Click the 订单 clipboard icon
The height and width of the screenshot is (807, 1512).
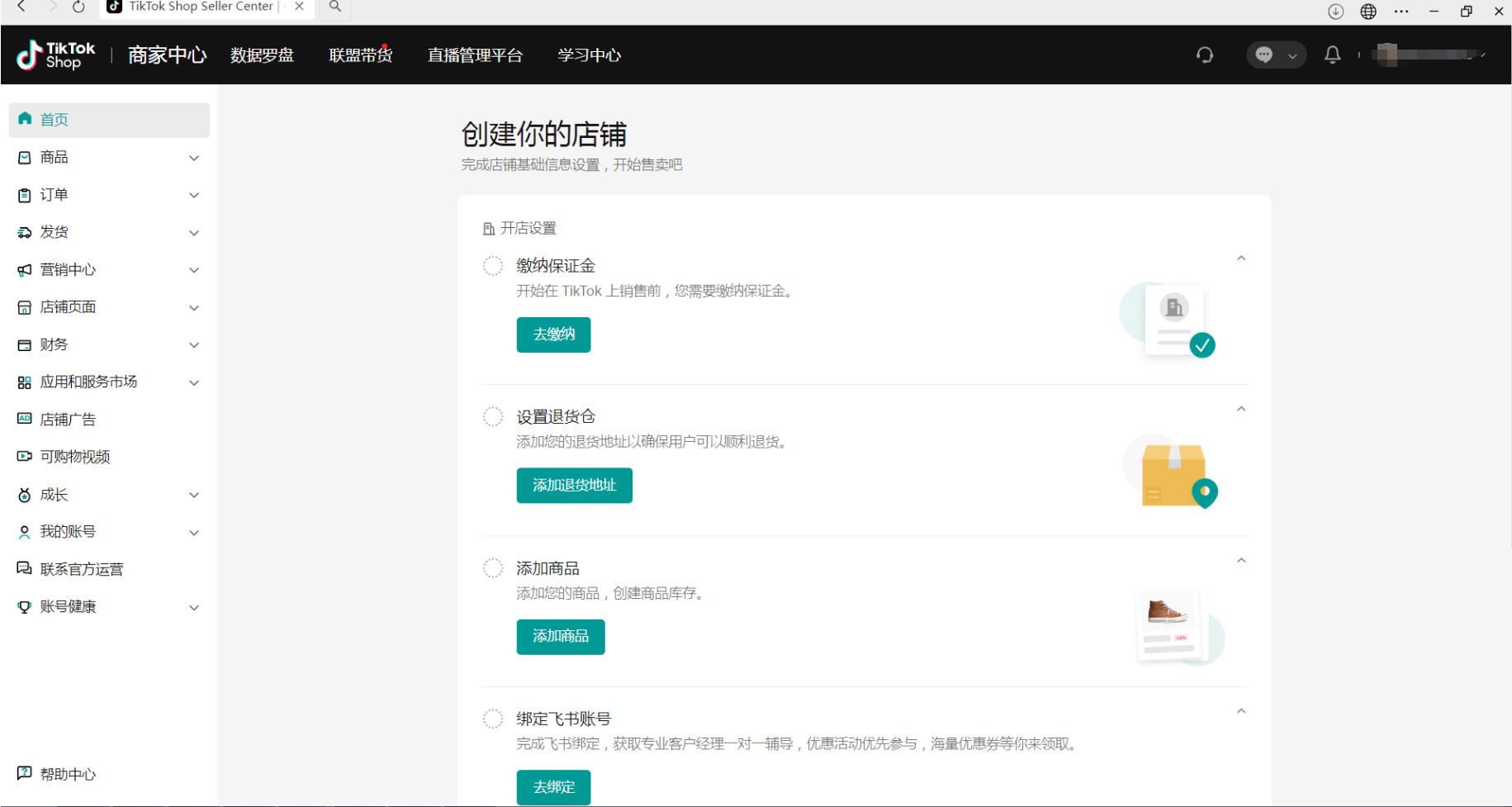point(25,195)
